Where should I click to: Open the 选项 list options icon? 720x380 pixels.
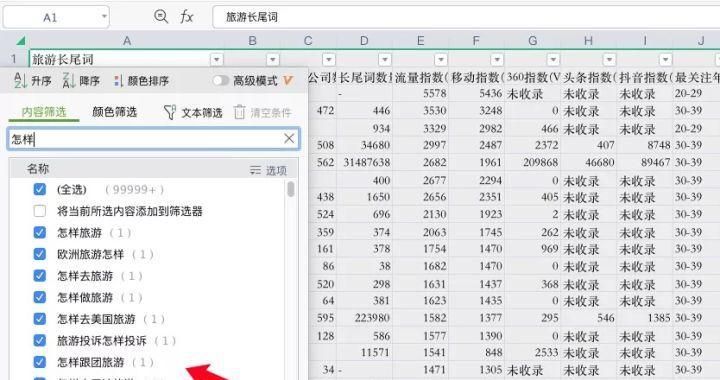tap(255, 170)
